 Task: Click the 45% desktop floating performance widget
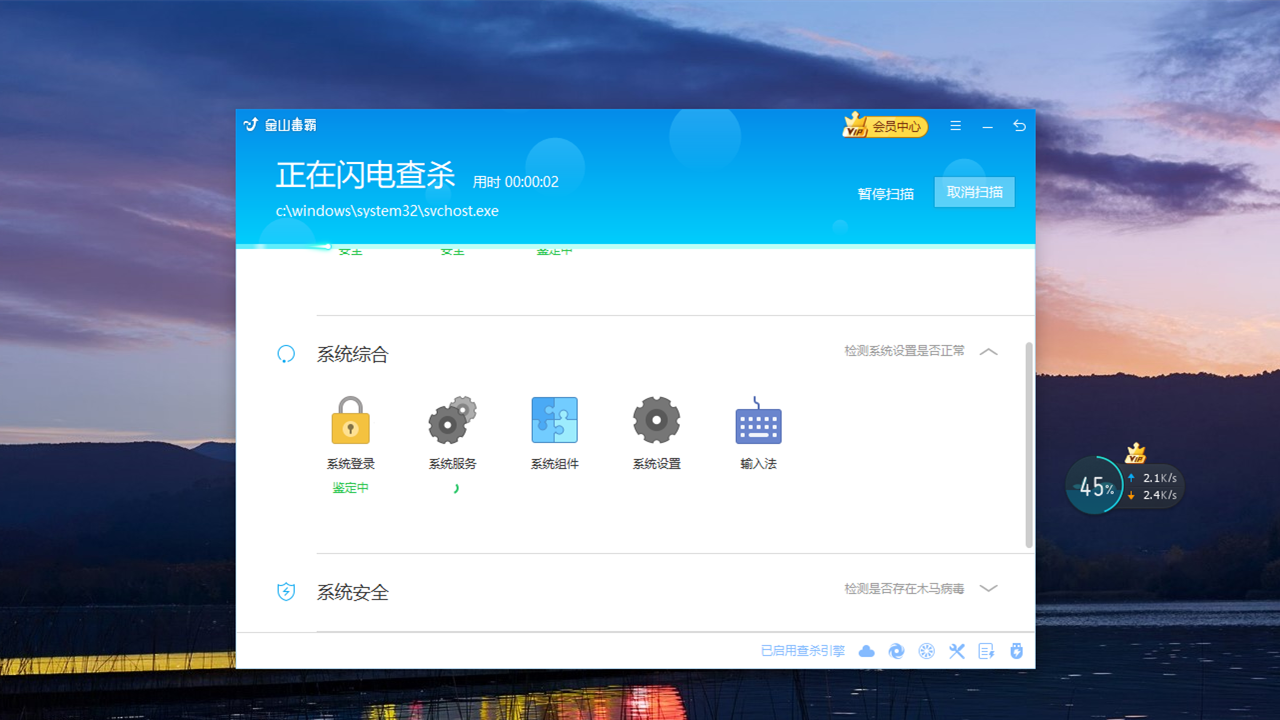1095,486
